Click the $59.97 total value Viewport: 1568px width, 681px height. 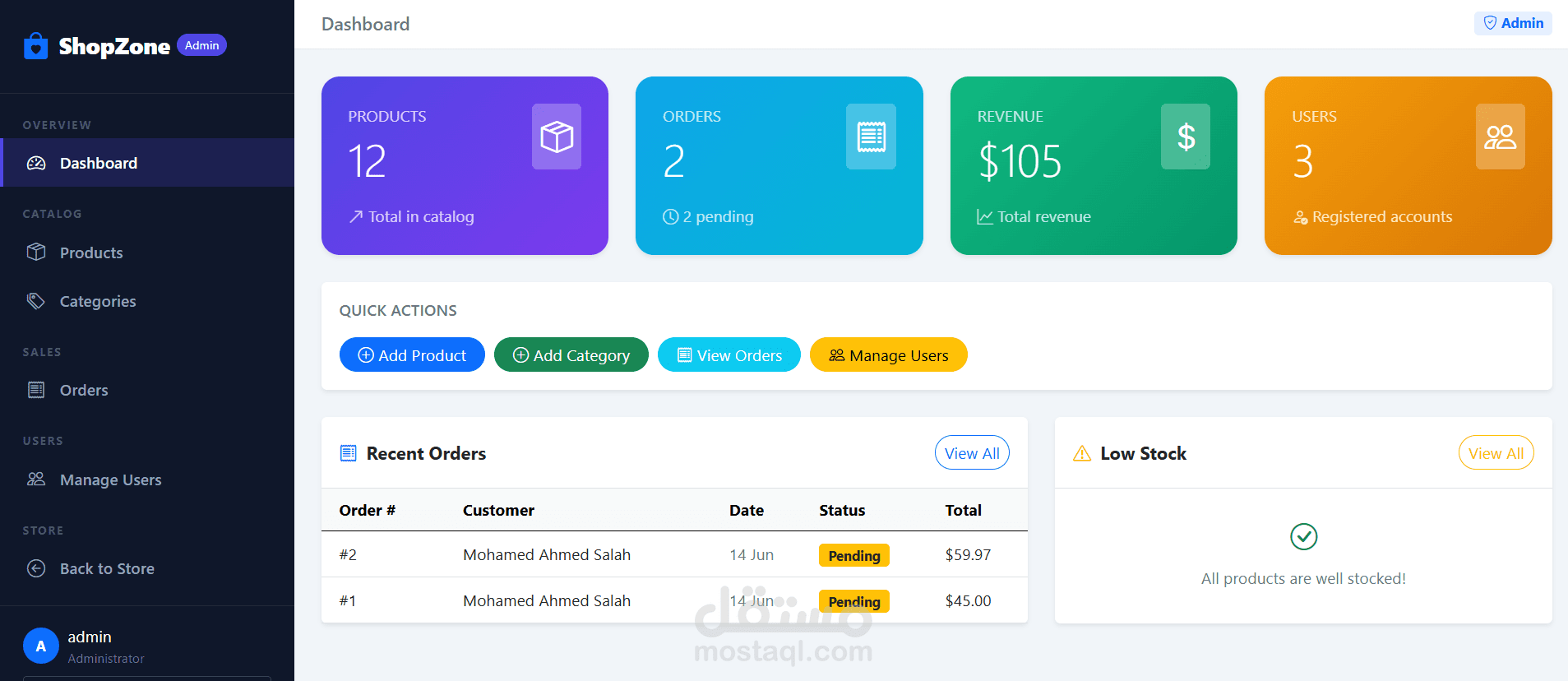[968, 554]
